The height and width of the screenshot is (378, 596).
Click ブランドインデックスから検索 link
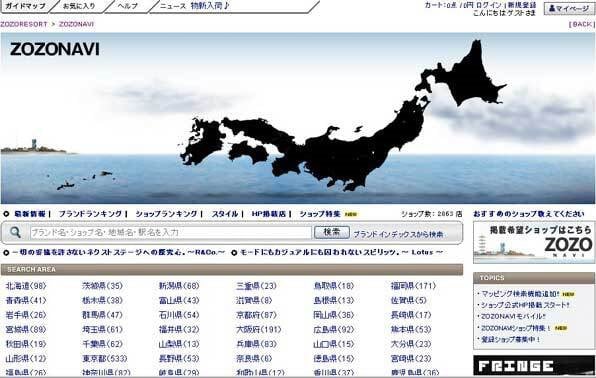(398, 234)
